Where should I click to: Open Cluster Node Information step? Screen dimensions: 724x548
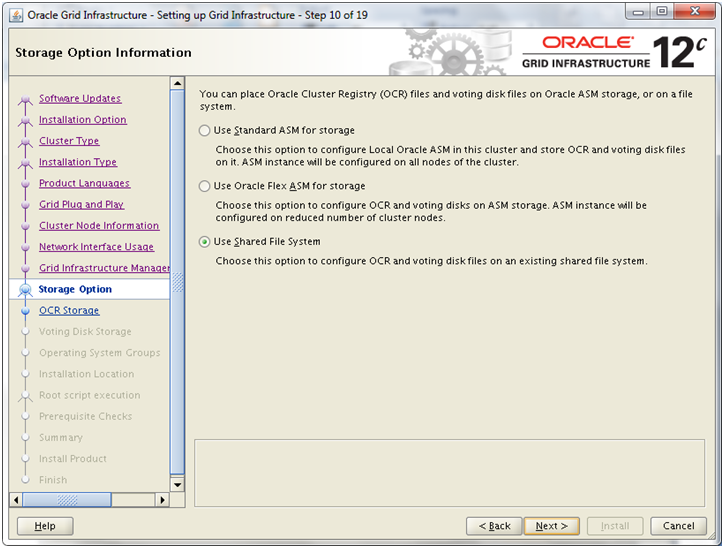coord(99,226)
